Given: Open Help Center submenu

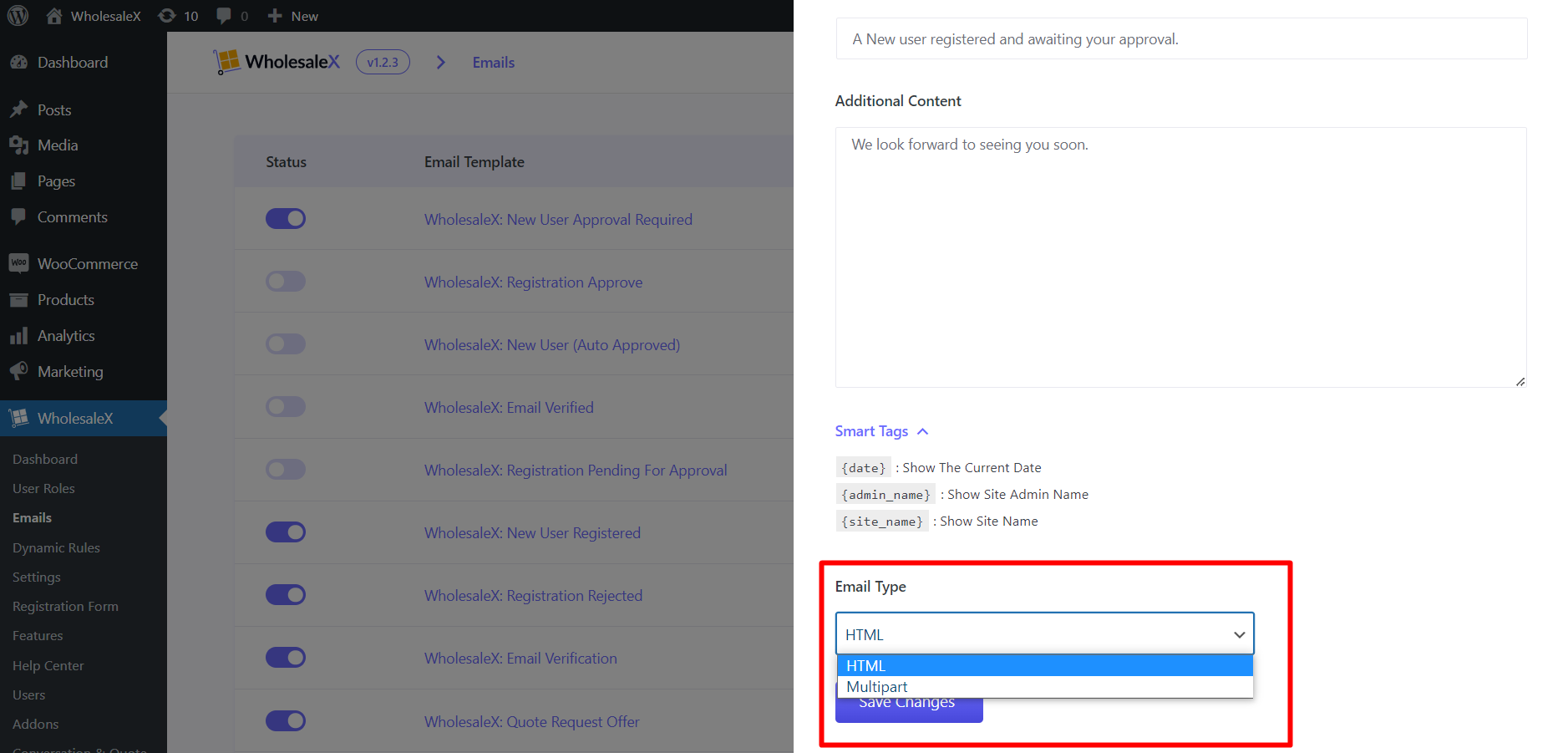Looking at the screenshot, I should coord(48,666).
